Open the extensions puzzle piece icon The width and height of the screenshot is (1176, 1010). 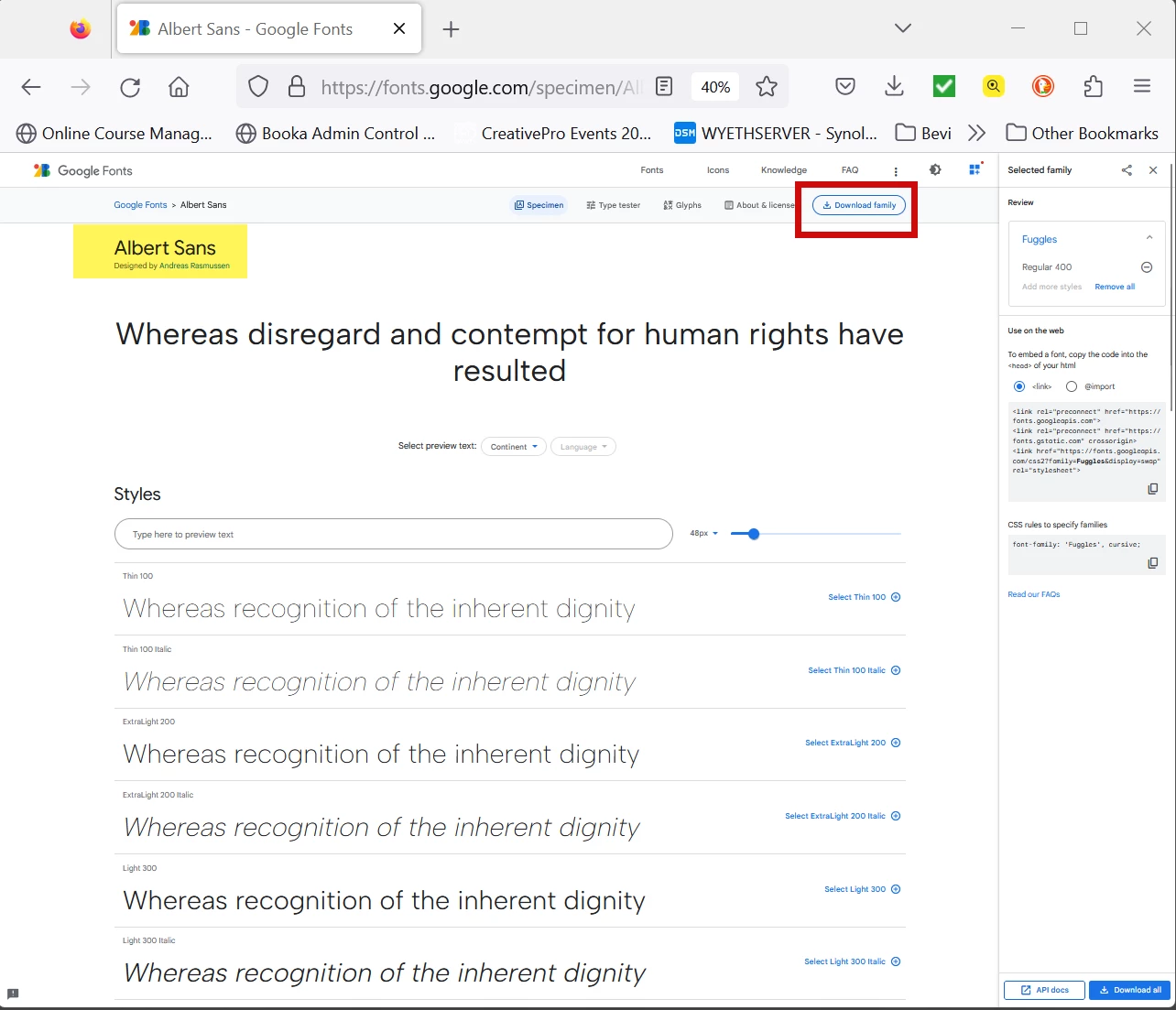click(1093, 87)
